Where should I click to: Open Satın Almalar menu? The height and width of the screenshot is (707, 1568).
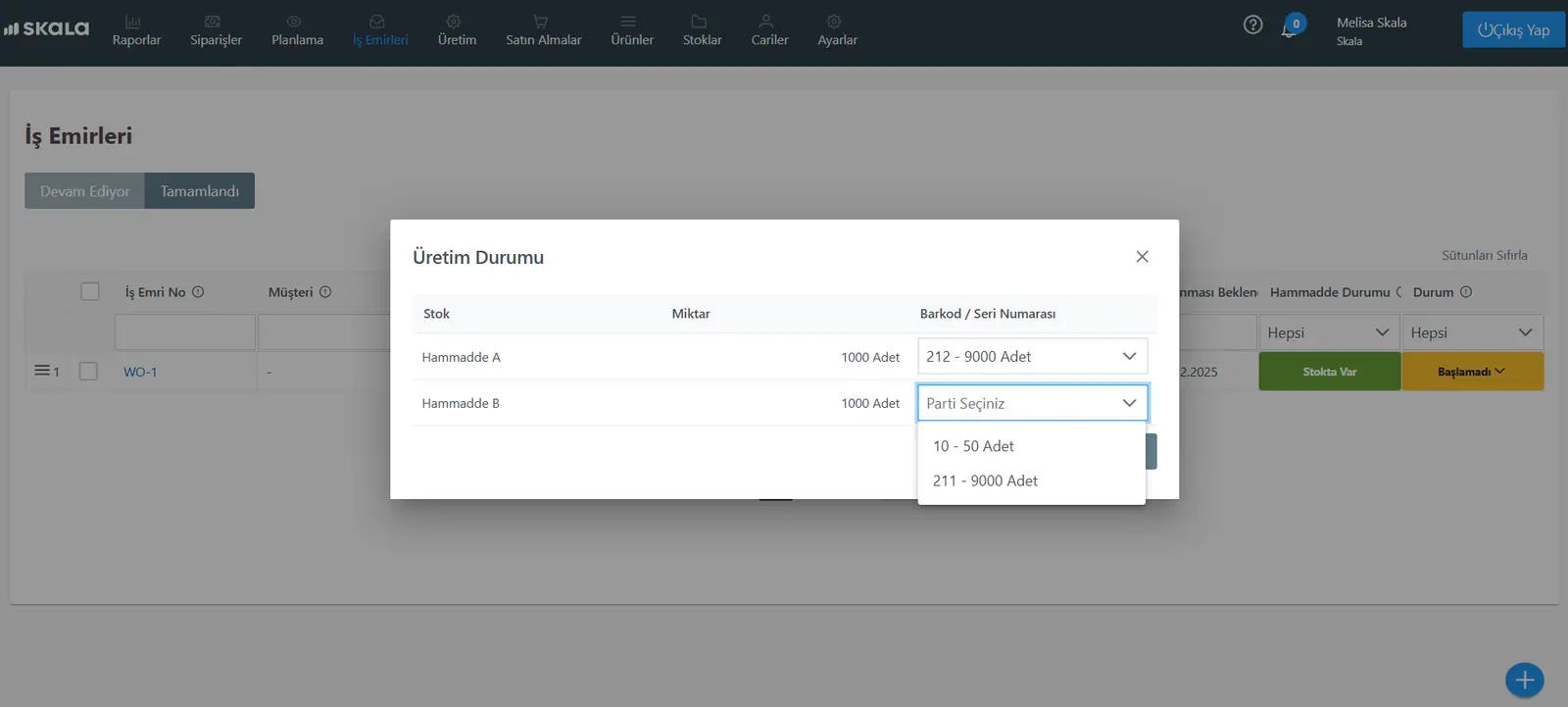coord(543,30)
